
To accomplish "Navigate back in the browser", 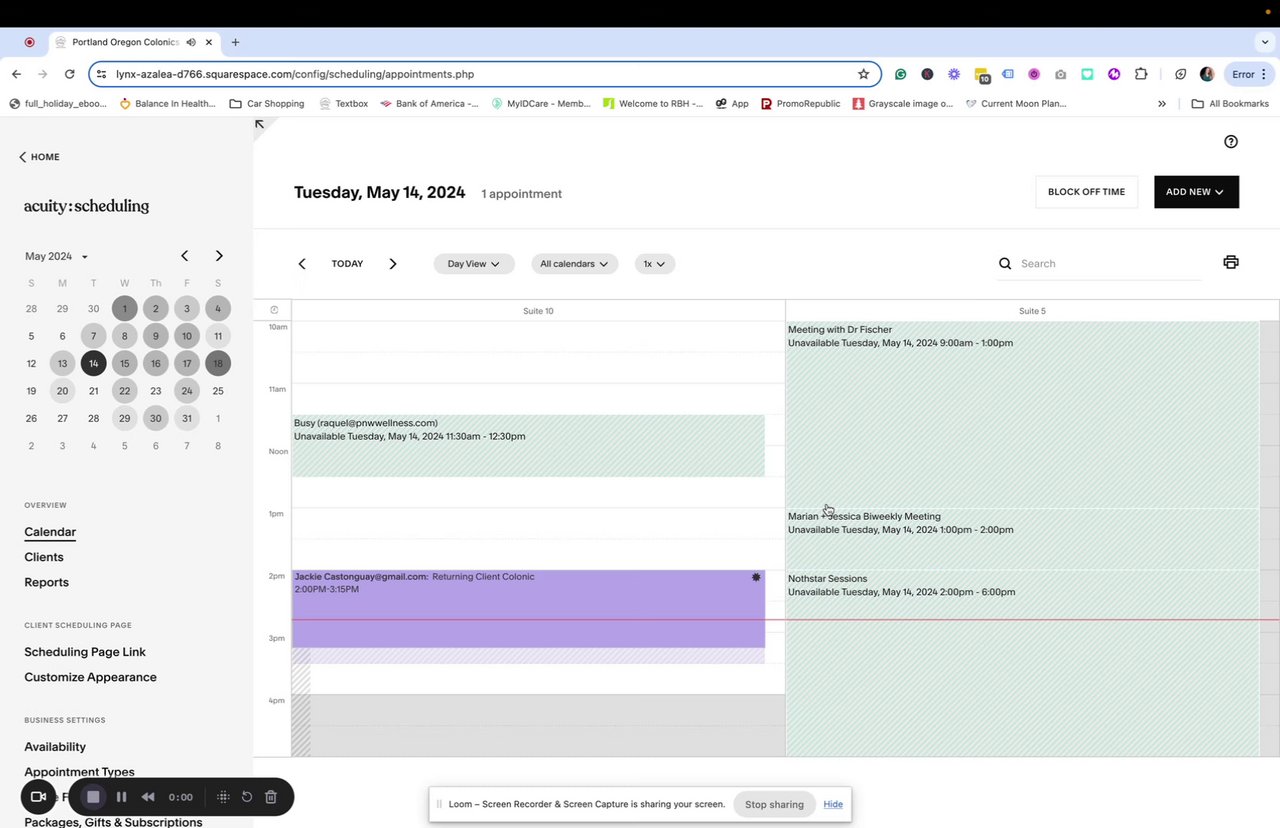I will click(17, 74).
